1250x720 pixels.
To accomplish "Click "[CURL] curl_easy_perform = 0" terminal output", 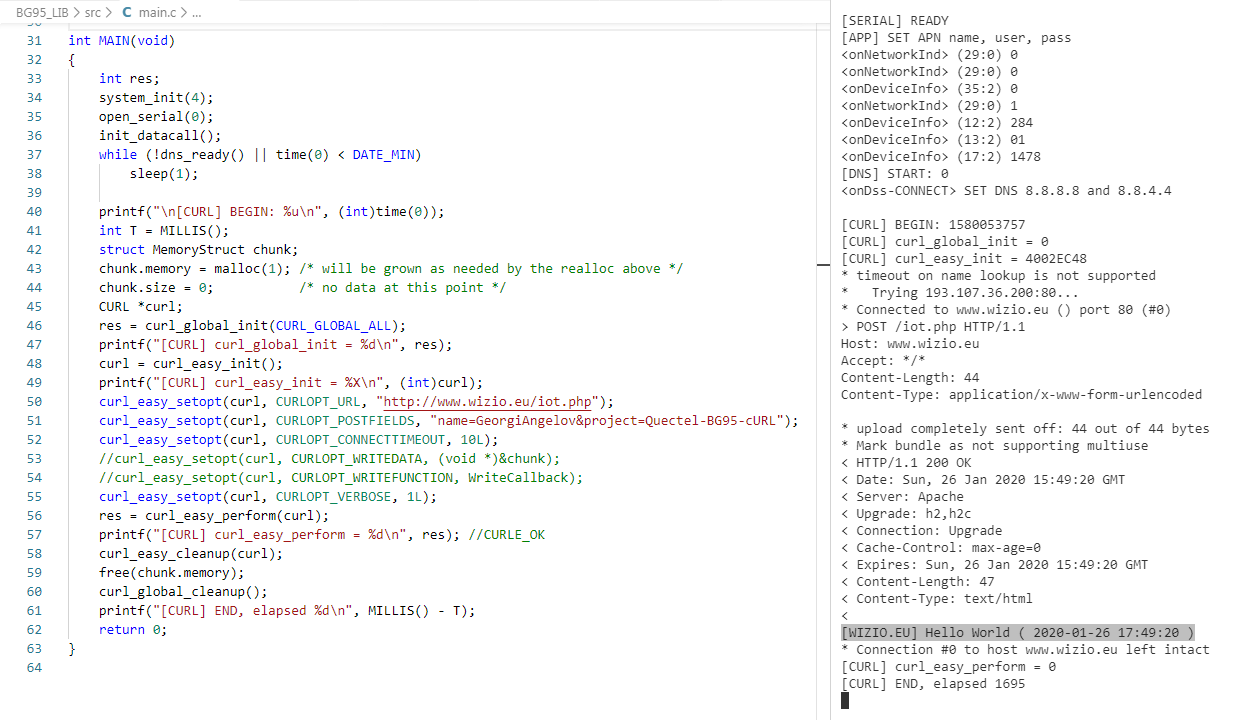I will click(949, 667).
